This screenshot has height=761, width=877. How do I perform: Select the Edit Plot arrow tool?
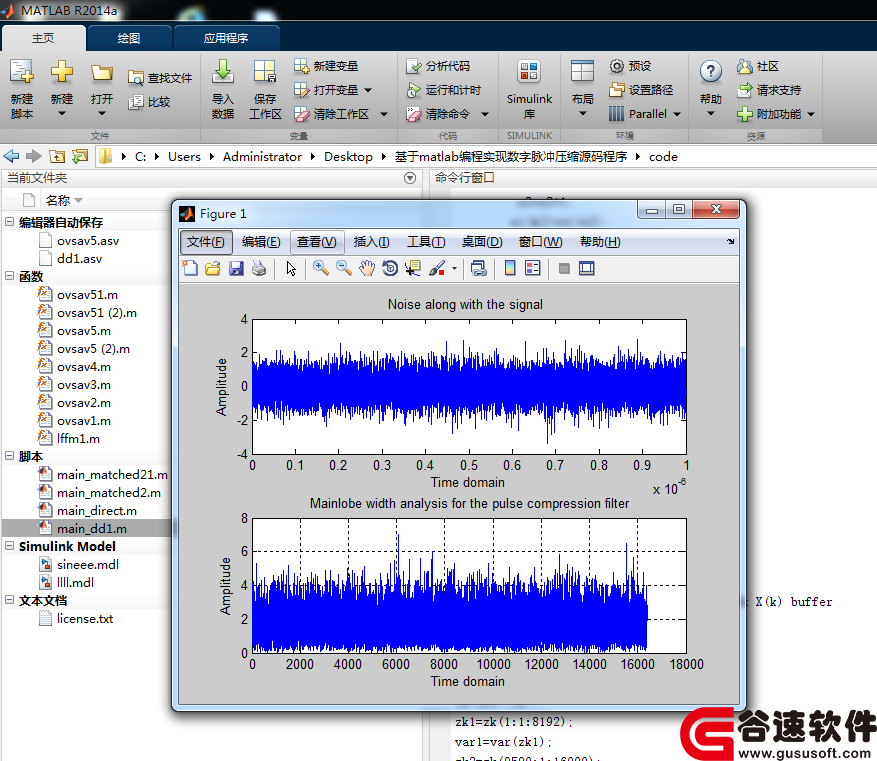tap(291, 268)
